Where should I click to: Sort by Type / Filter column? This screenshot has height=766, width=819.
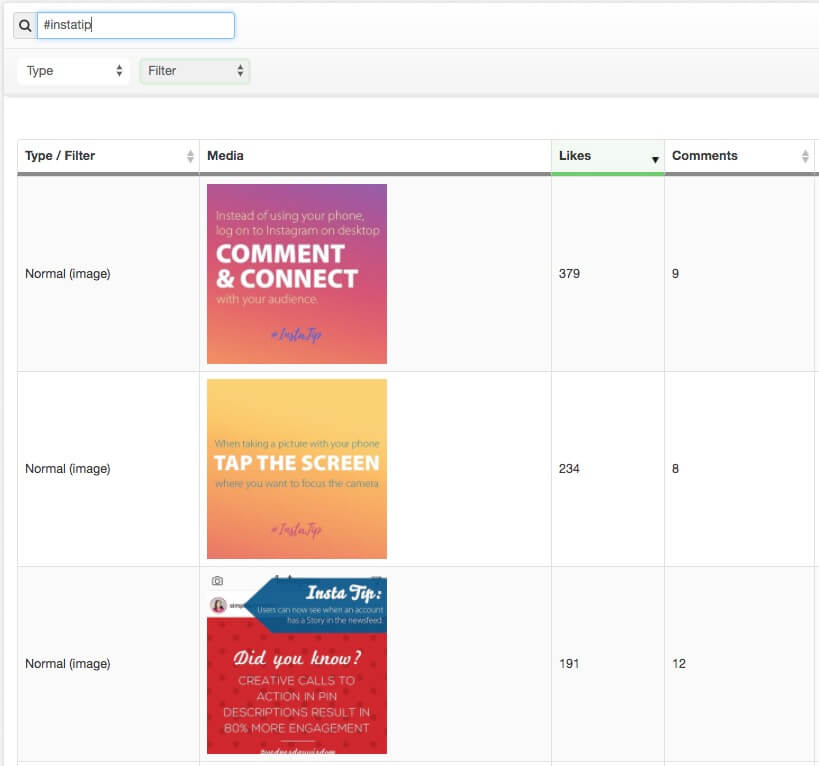point(108,156)
